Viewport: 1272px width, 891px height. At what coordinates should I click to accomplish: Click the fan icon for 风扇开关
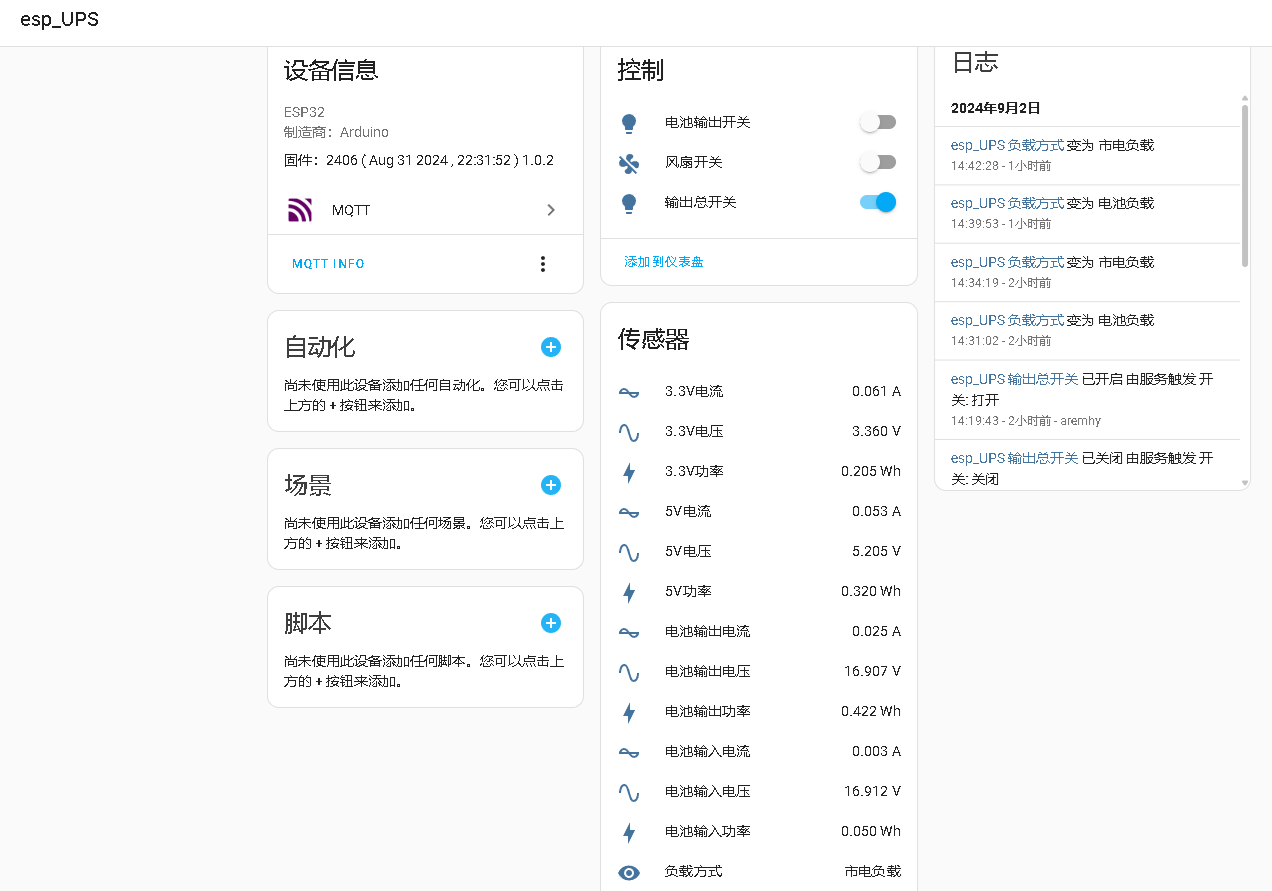629,163
